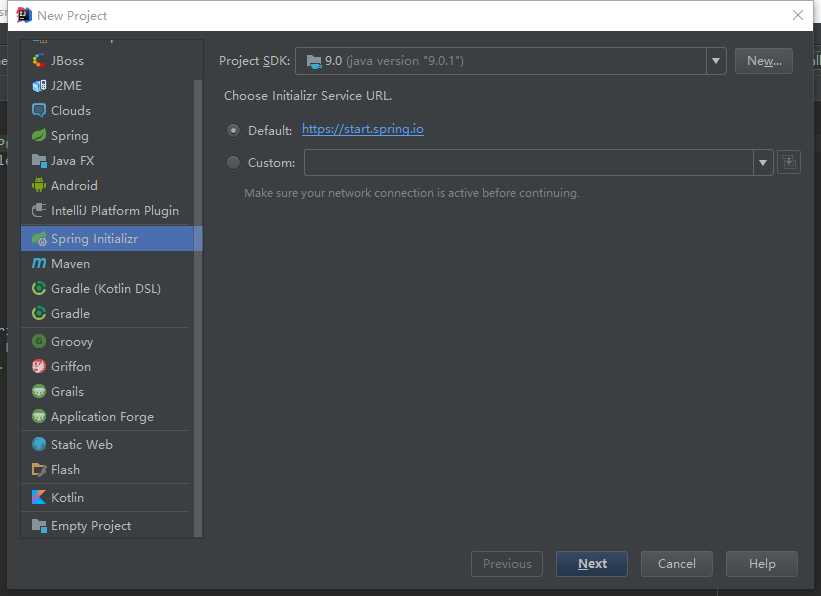This screenshot has width=821, height=596.
Task: Open the https://start.spring.io link
Action: (x=363, y=129)
